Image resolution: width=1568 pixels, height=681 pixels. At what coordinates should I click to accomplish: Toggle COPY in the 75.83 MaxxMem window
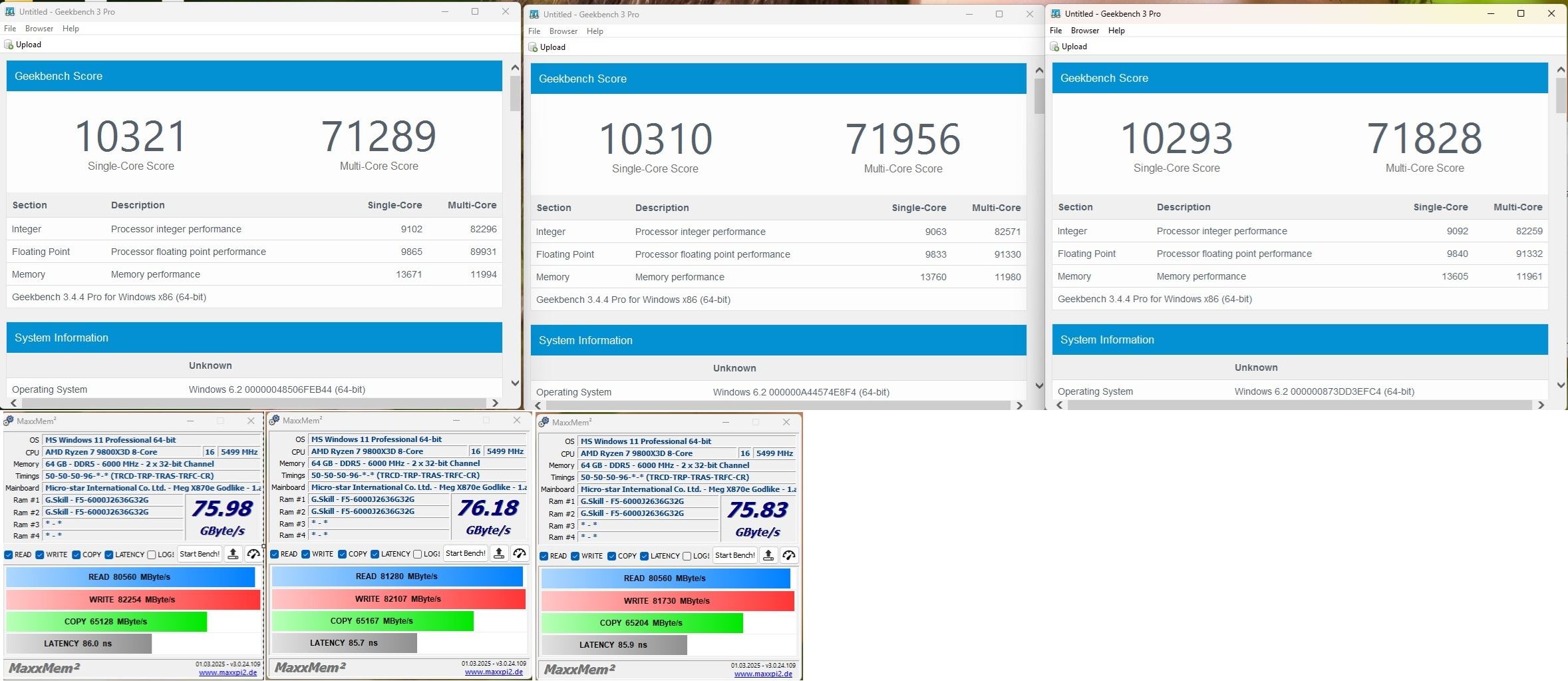coord(611,556)
